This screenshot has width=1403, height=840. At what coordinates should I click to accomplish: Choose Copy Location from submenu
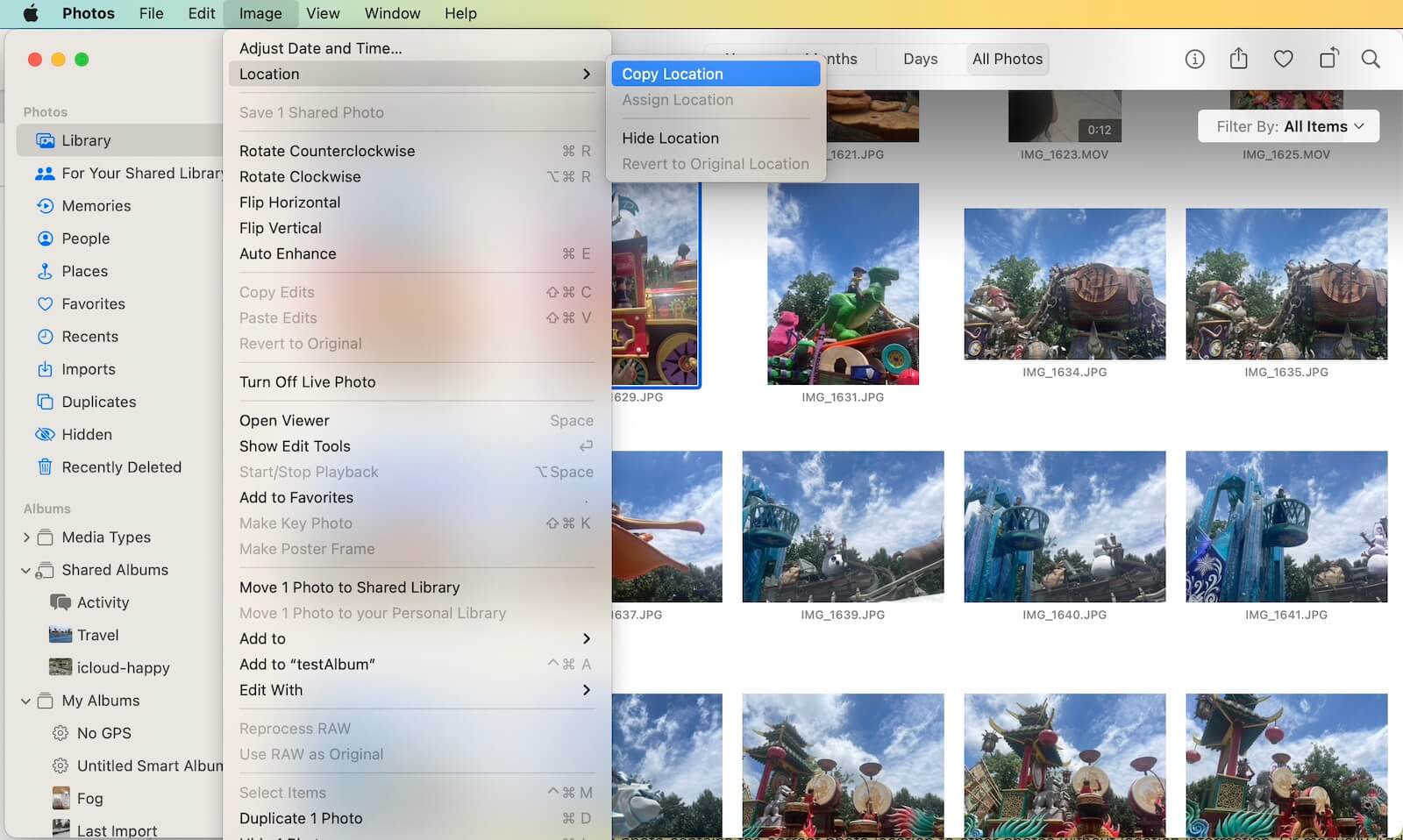tap(716, 74)
